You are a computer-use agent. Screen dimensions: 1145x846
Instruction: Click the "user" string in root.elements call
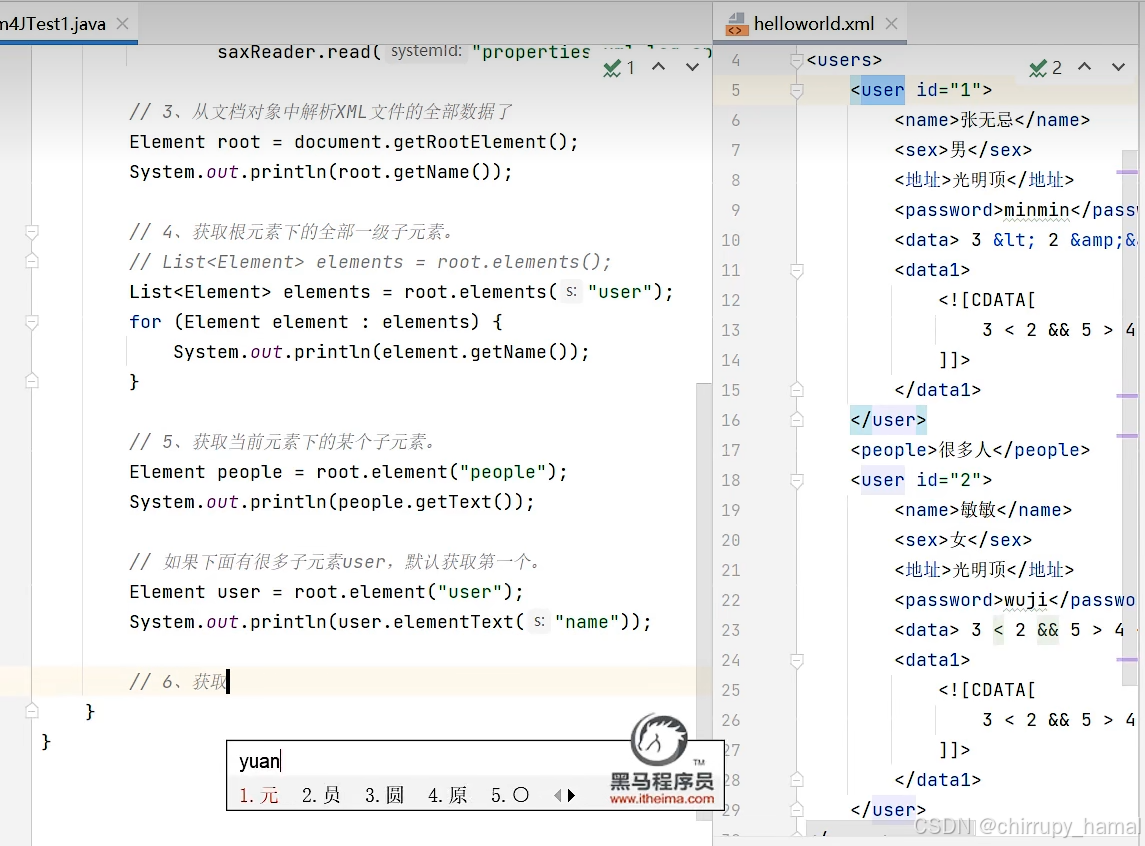coord(620,292)
